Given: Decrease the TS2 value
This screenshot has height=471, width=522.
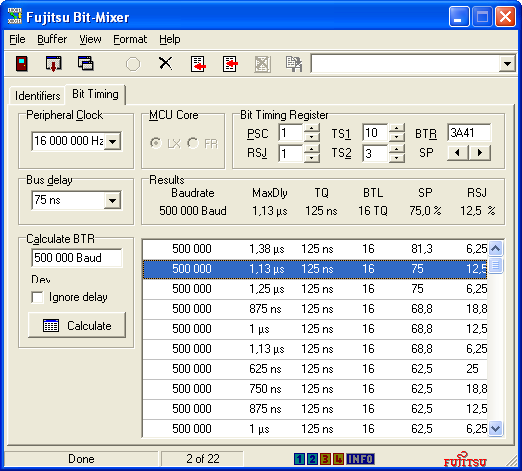Looking at the screenshot, I should (397, 158).
